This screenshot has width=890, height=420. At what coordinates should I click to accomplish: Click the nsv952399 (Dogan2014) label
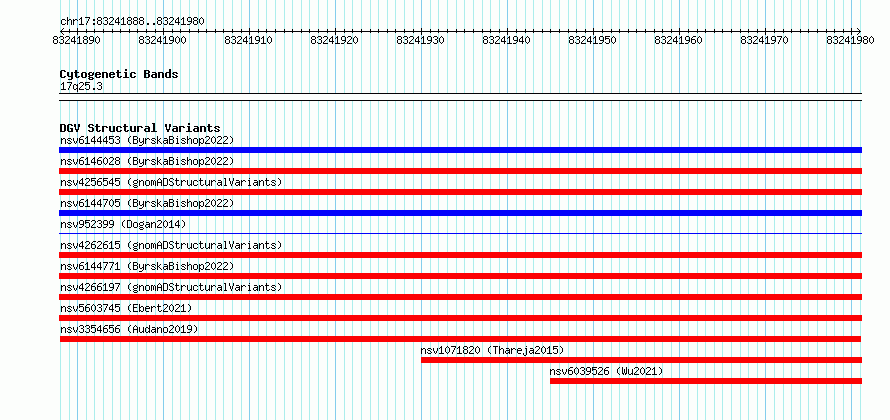tap(123, 224)
